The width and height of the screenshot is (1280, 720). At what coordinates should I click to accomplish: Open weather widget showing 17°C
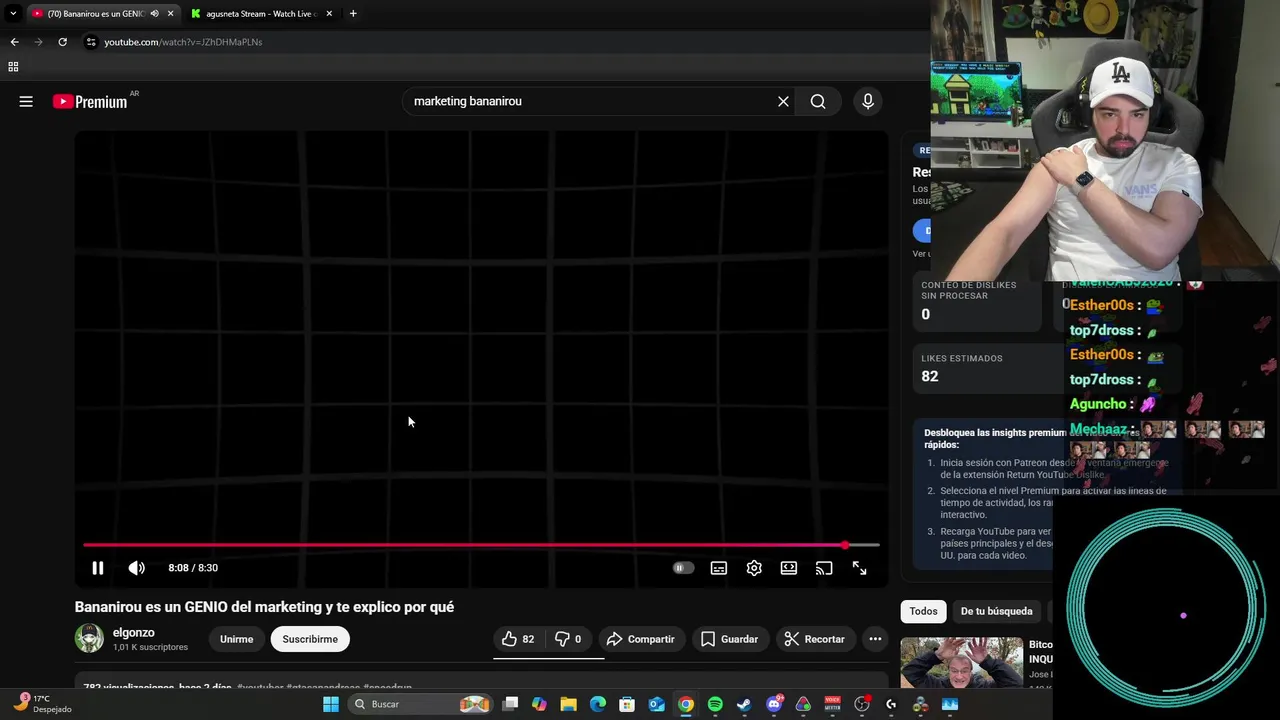pos(42,704)
